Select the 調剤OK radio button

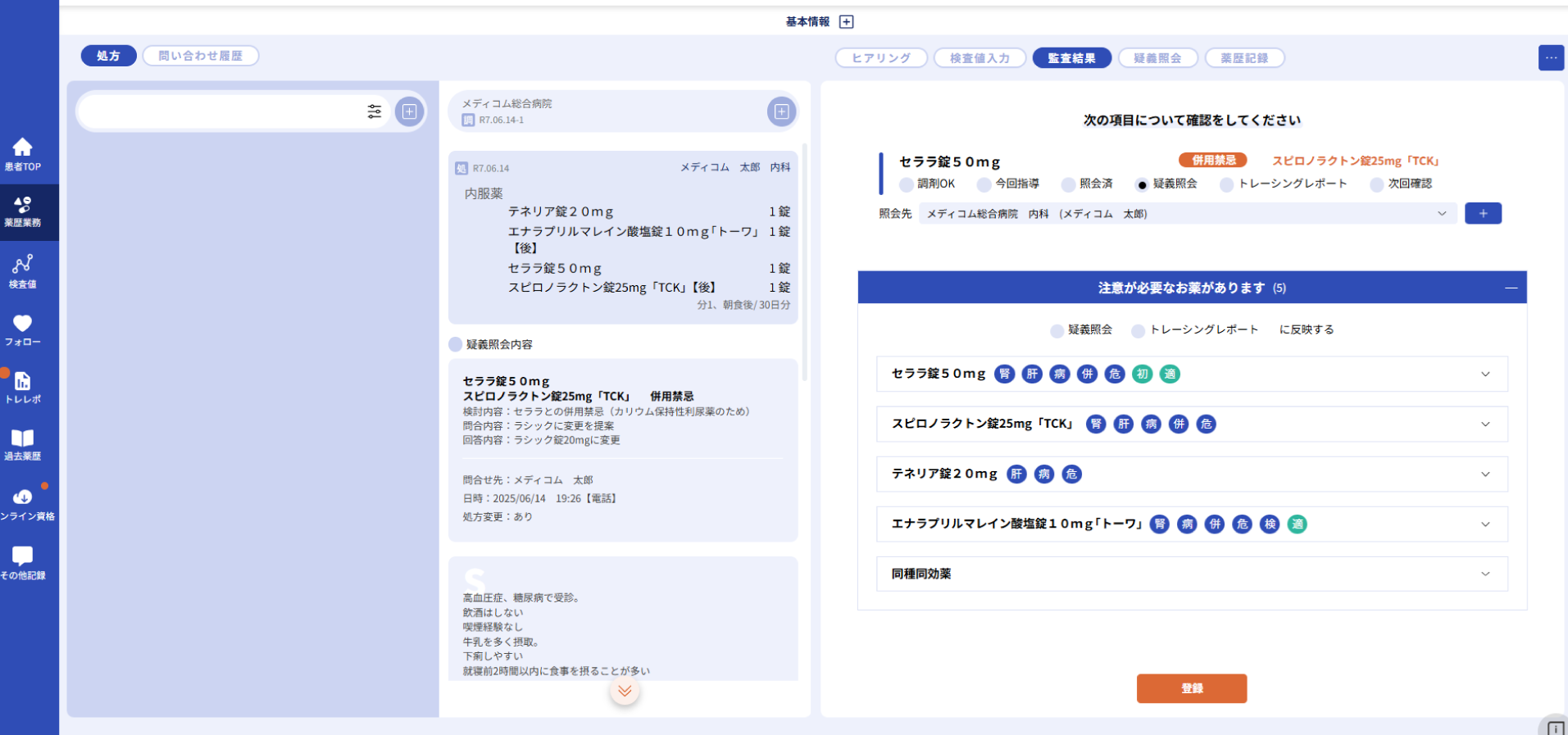tap(907, 184)
